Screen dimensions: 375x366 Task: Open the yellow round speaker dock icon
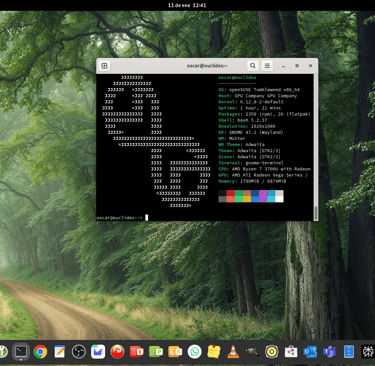pyautogui.click(x=271, y=351)
